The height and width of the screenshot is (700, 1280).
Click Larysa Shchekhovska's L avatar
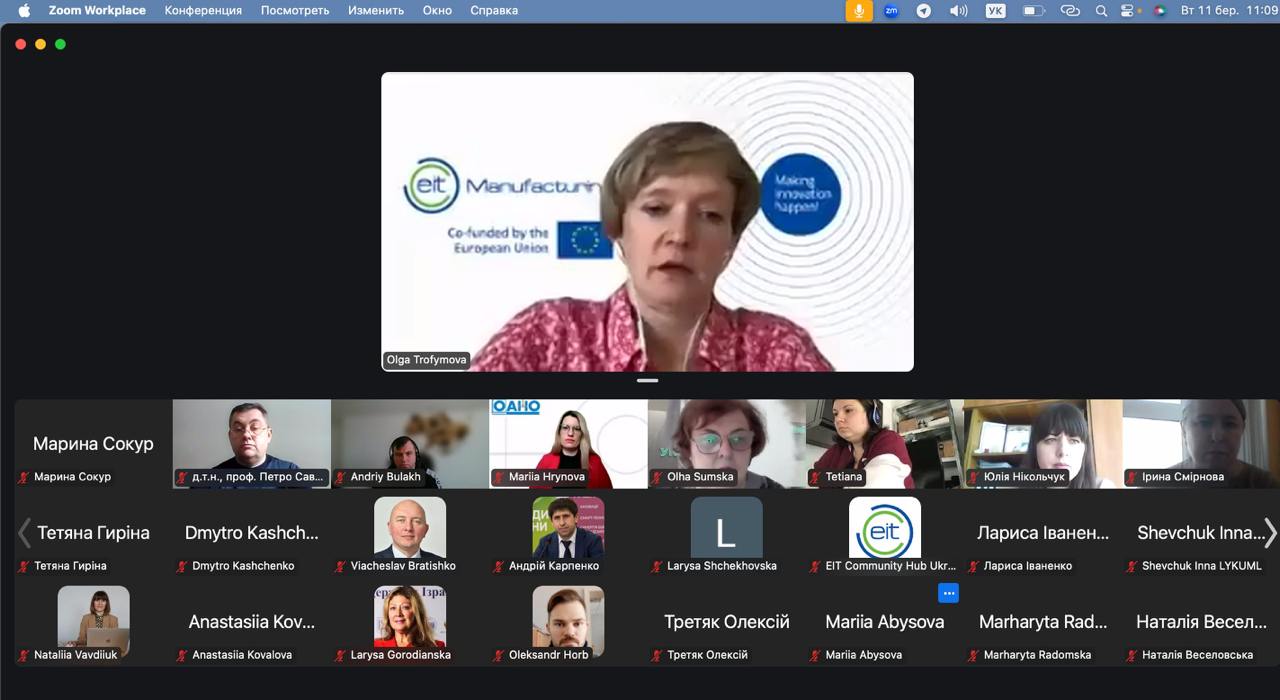point(726,527)
